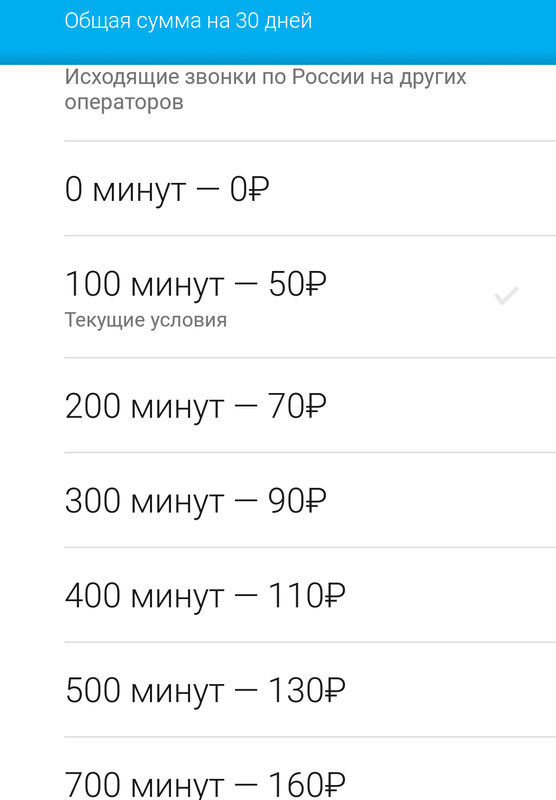This screenshot has width=556, height=800.
Task: Tap the 90₽ price label
Action: 297,501
